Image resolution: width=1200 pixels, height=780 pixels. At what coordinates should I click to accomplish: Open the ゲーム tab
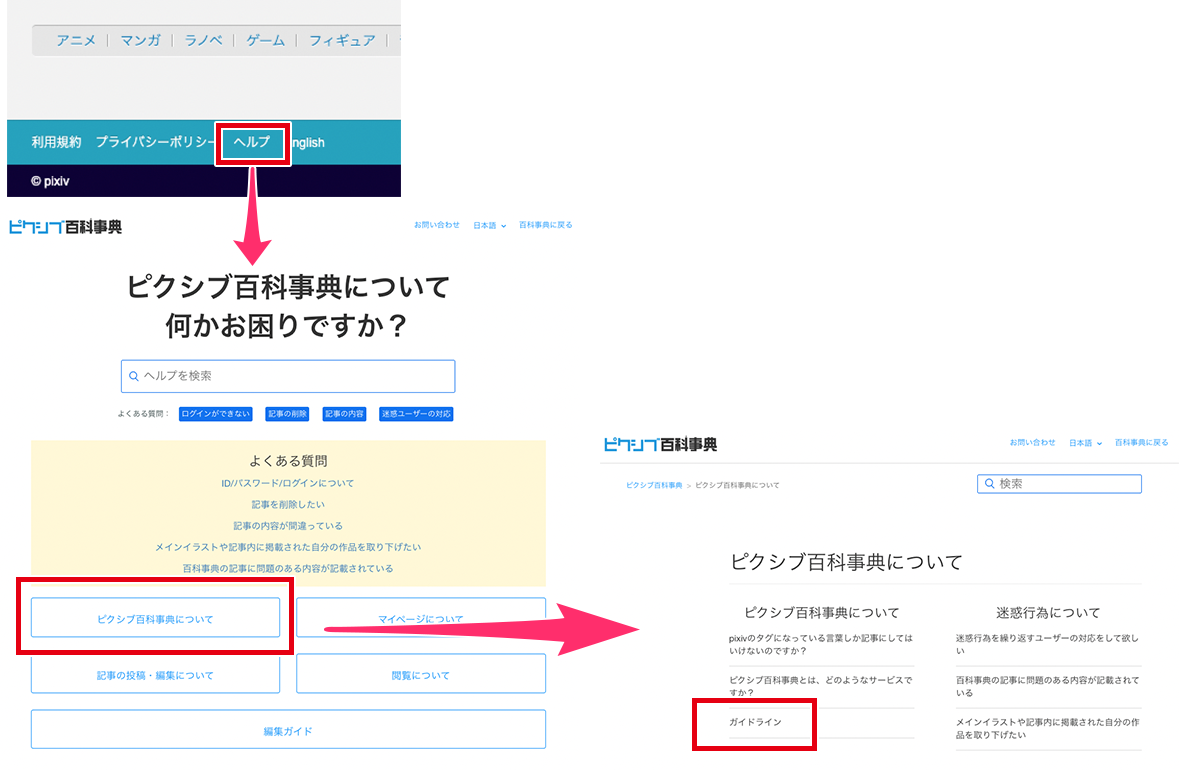tap(265, 40)
